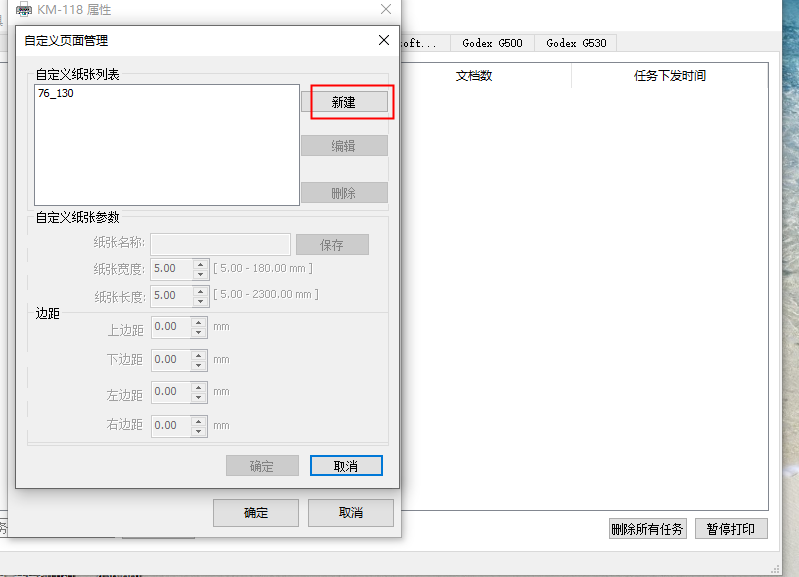Click the 删除所有任务 button
The height and width of the screenshot is (577, 799).
point(647,529)
